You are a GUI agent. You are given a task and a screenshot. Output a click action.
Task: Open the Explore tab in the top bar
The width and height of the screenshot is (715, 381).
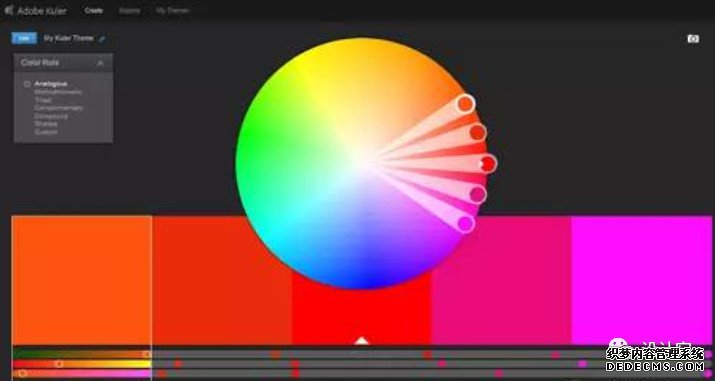(x=130, y=10)
